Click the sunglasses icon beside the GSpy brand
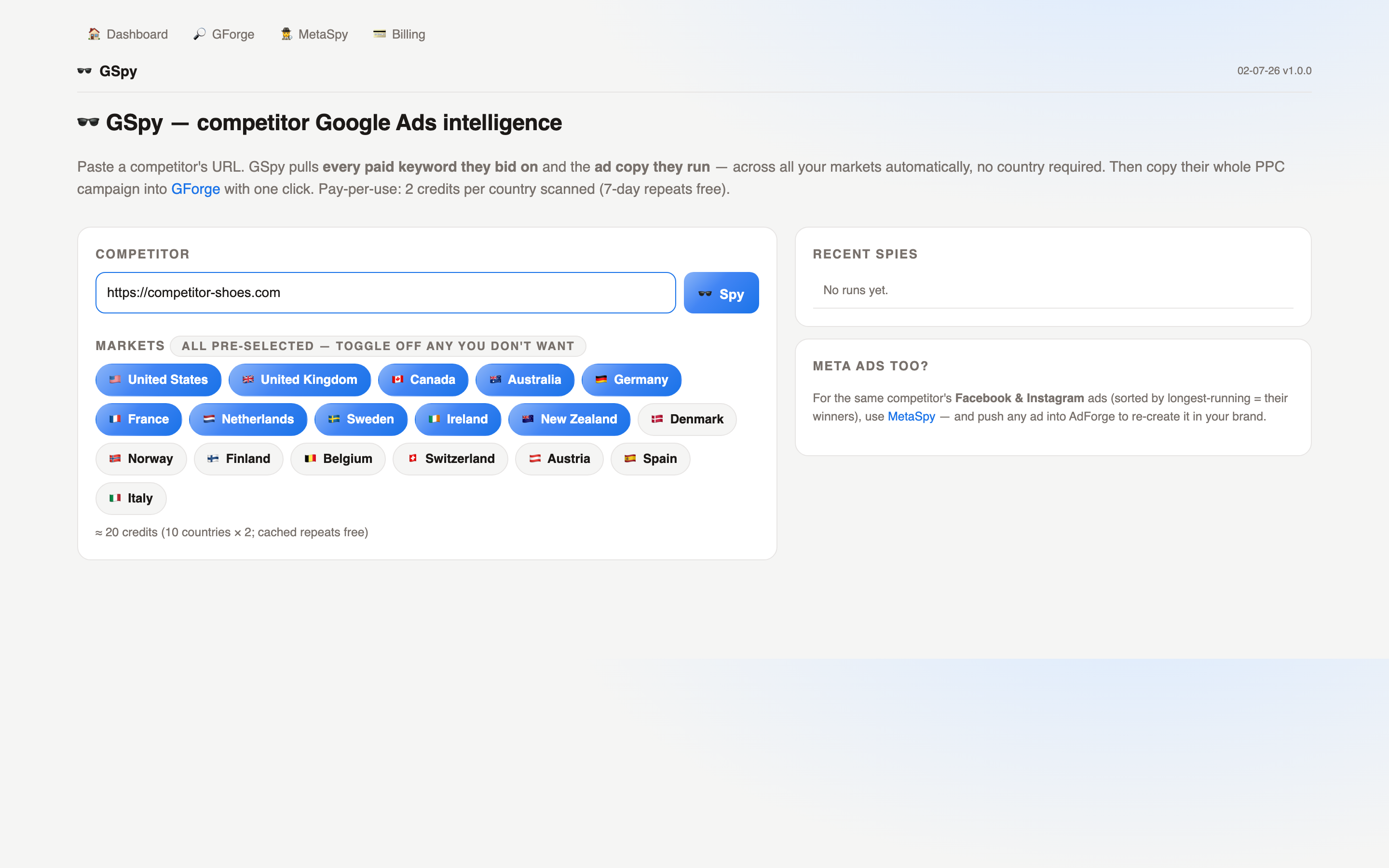 pyautogui.click(x=84, y=71)
